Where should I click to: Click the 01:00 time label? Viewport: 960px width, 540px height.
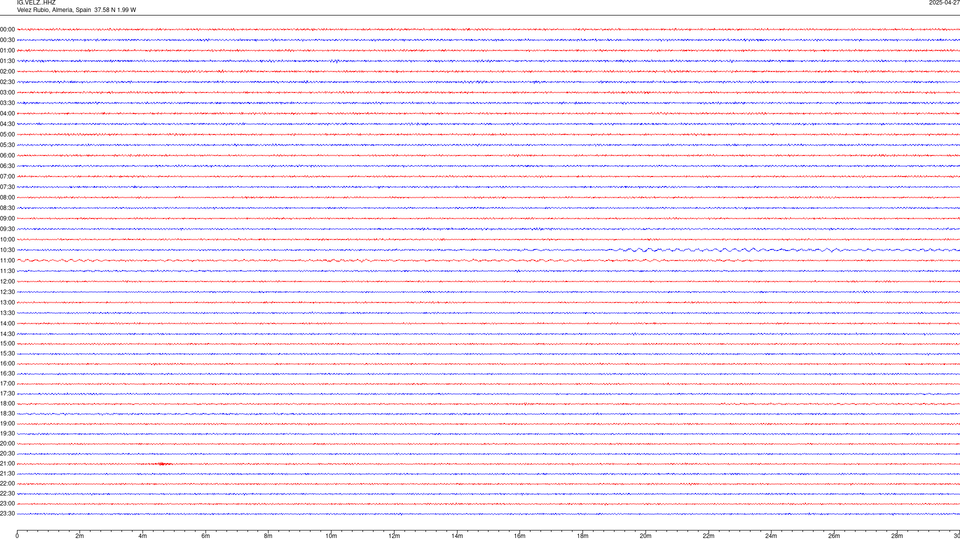[x=7, y=51]
